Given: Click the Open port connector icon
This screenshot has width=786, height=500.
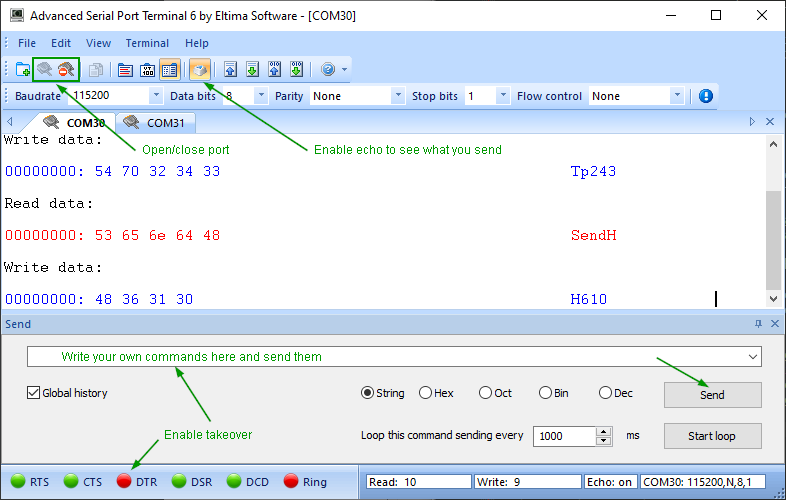Looking at the screenshot, I should point(45,69).
